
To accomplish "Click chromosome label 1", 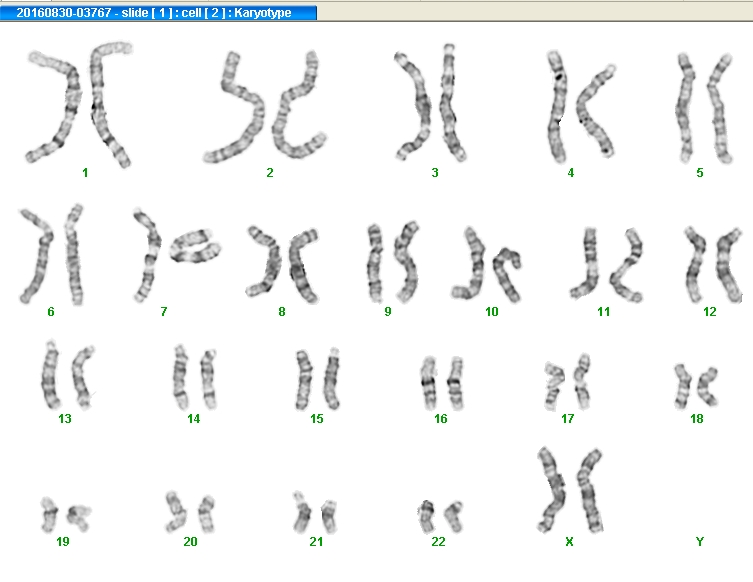I will pos(85,173).
